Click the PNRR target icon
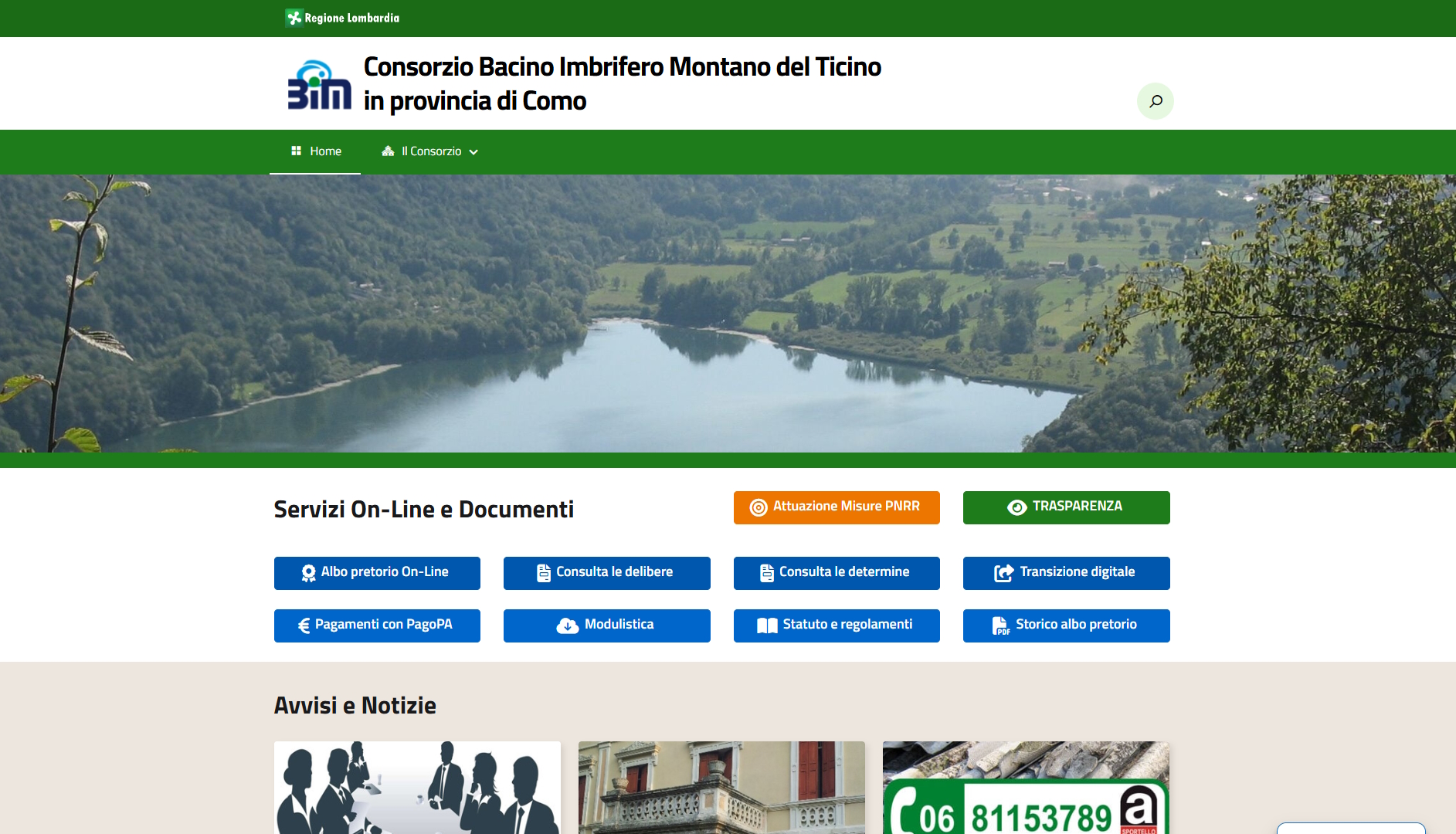 [759, 507]
